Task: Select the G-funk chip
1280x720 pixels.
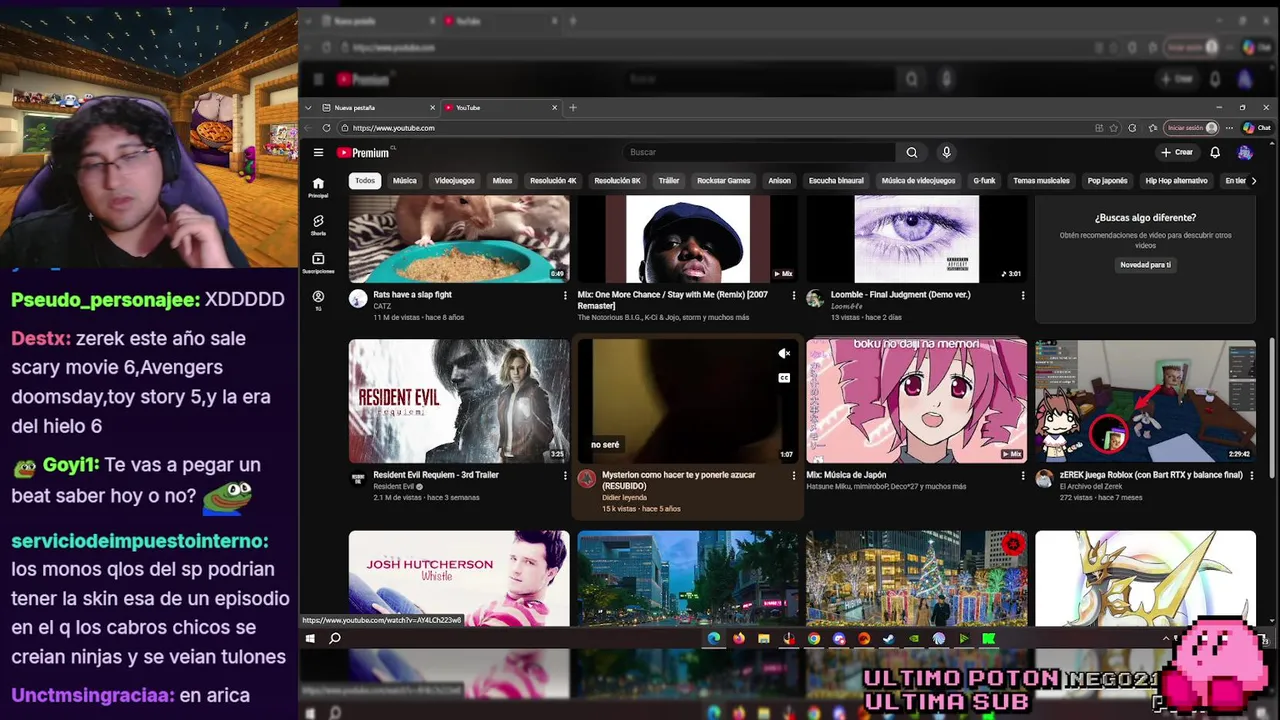Action: coord(984,181)
